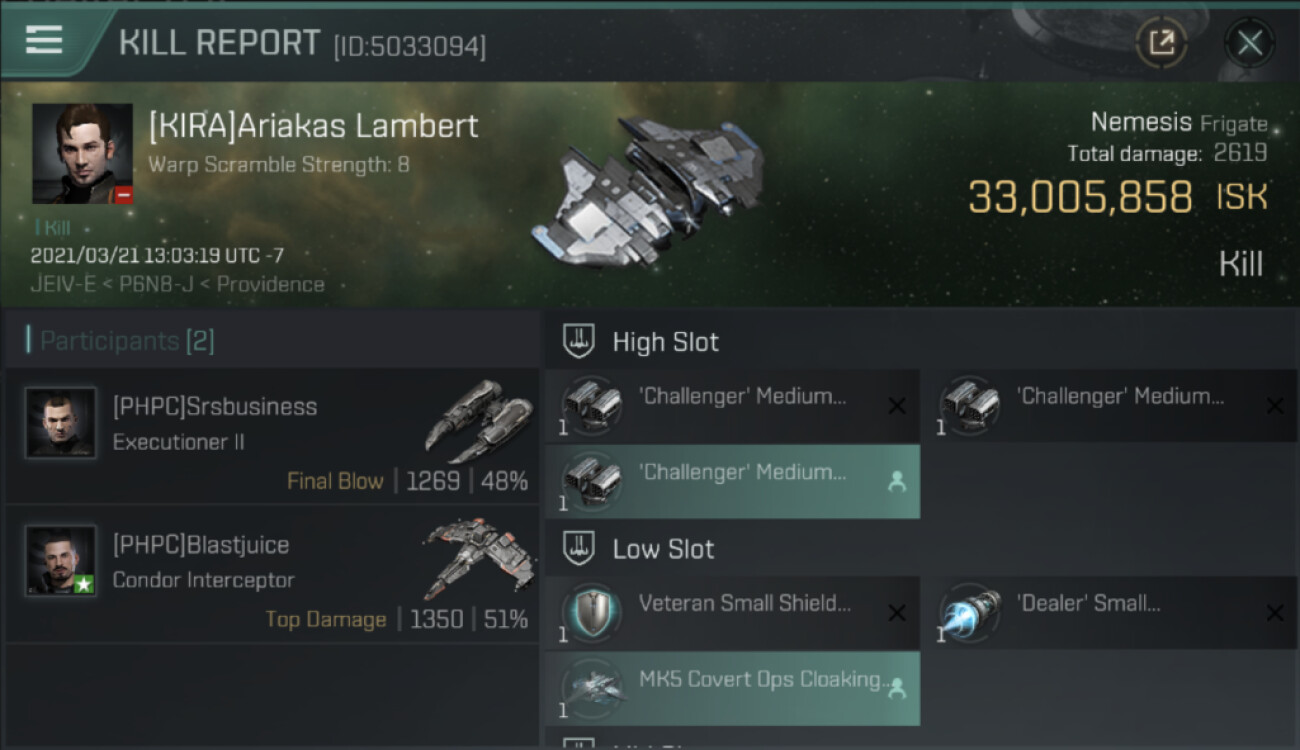
Task: Select the highlighted 'Challenger' Medium module
Action: [x=732, y=481]
